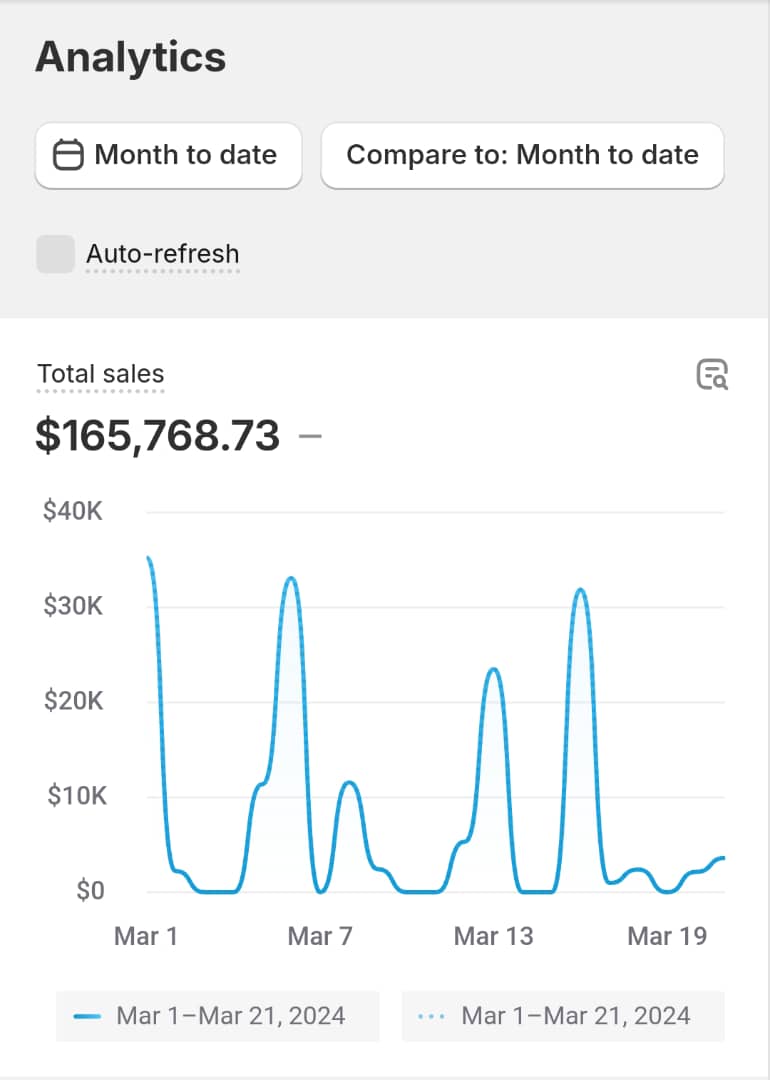Enable the Auto-refresh checkbox
770x1080 pixels.
pyautogui.click(x=55, y=254)
